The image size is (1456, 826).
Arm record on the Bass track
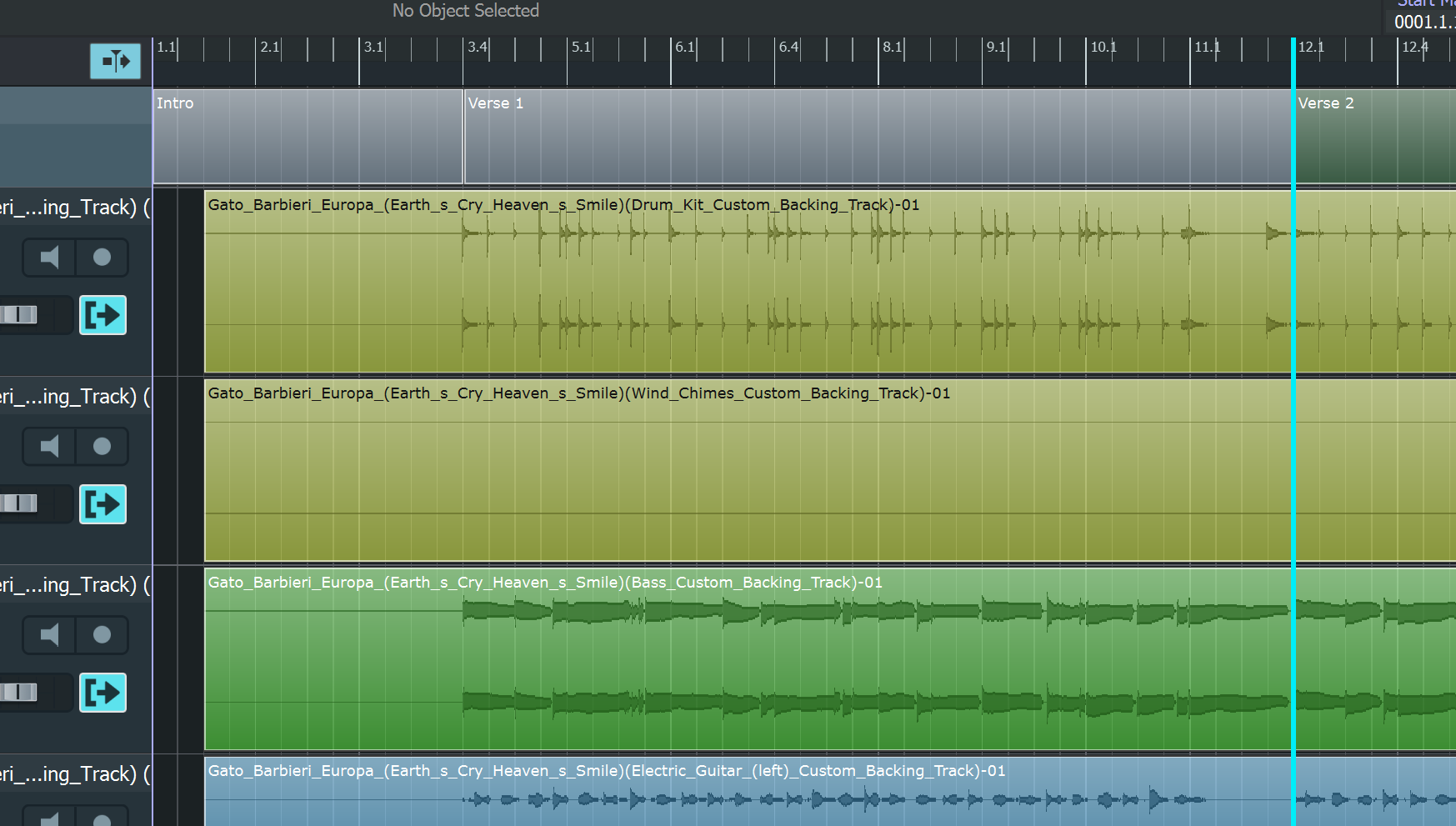(102, 635)
